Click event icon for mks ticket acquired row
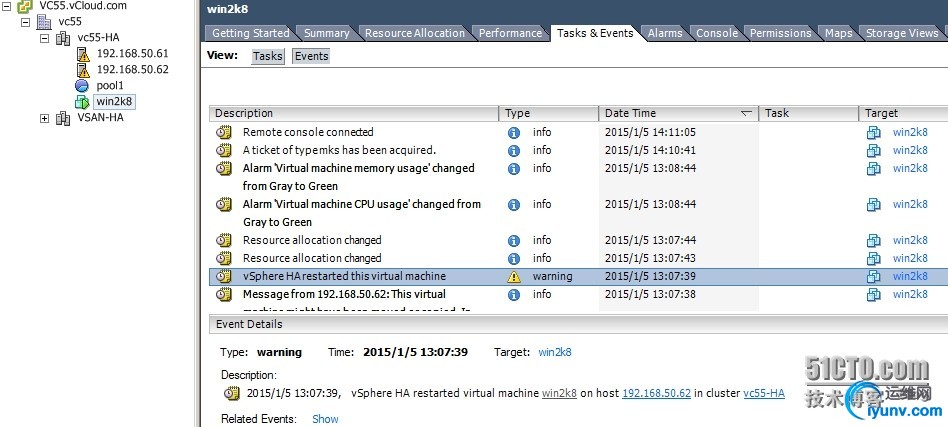 224,151
